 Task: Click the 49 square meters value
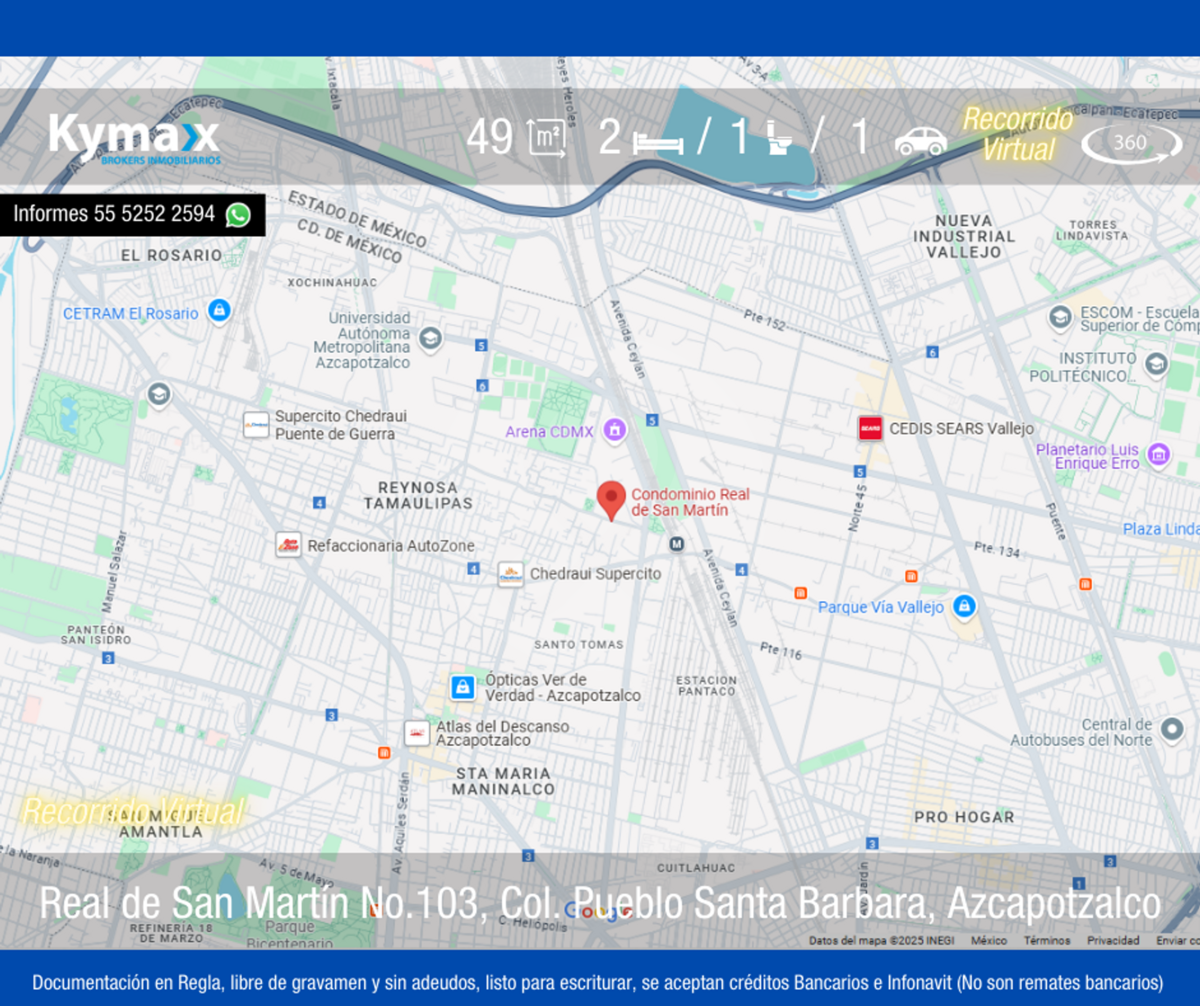[x=490, y=138]
